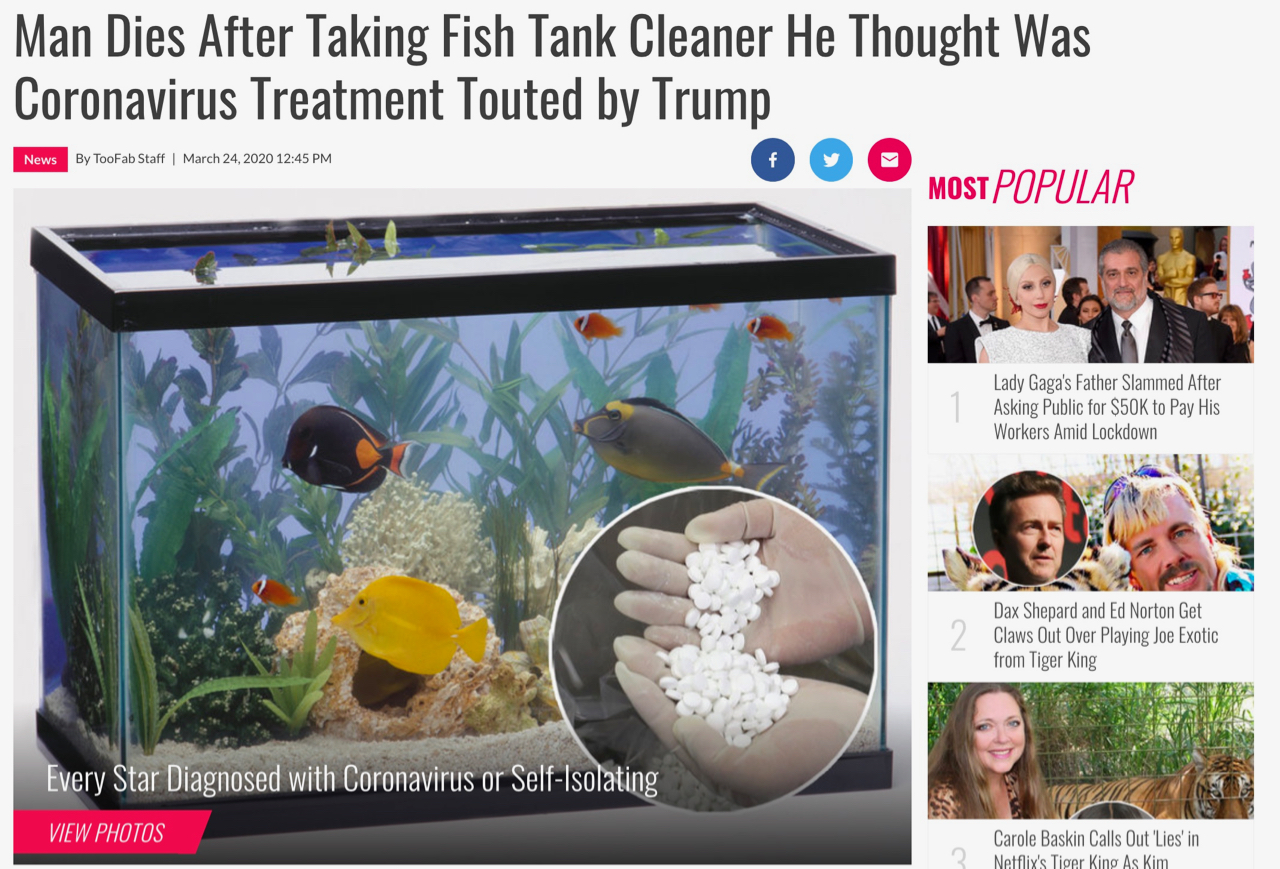The height and width of the screenshot is (869, 1280).
Task: Open the Lady Gaga's father story headline
Action: point(1107,407)
